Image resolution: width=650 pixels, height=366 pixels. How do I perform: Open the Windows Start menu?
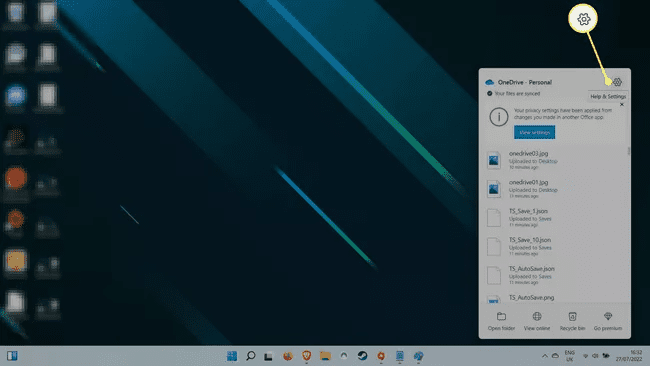tap(232, 356)
